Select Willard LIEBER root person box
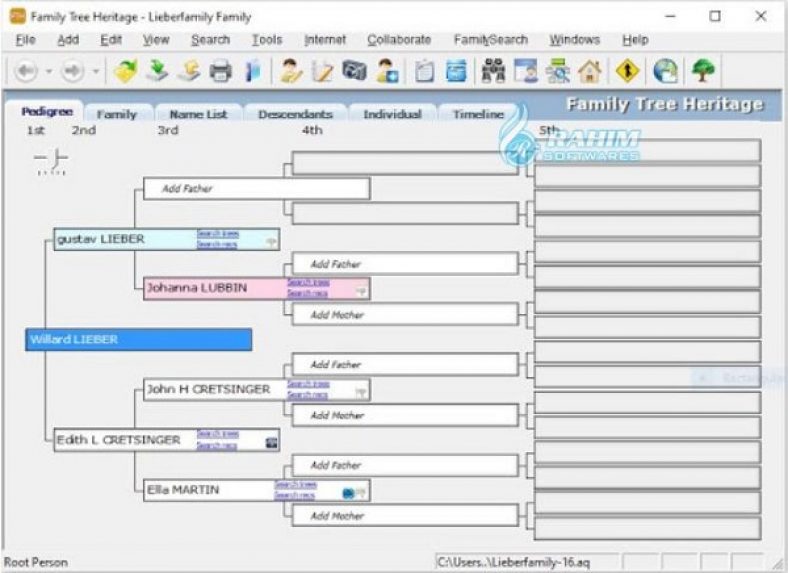 pyautogui.click(x=139, y=340)
